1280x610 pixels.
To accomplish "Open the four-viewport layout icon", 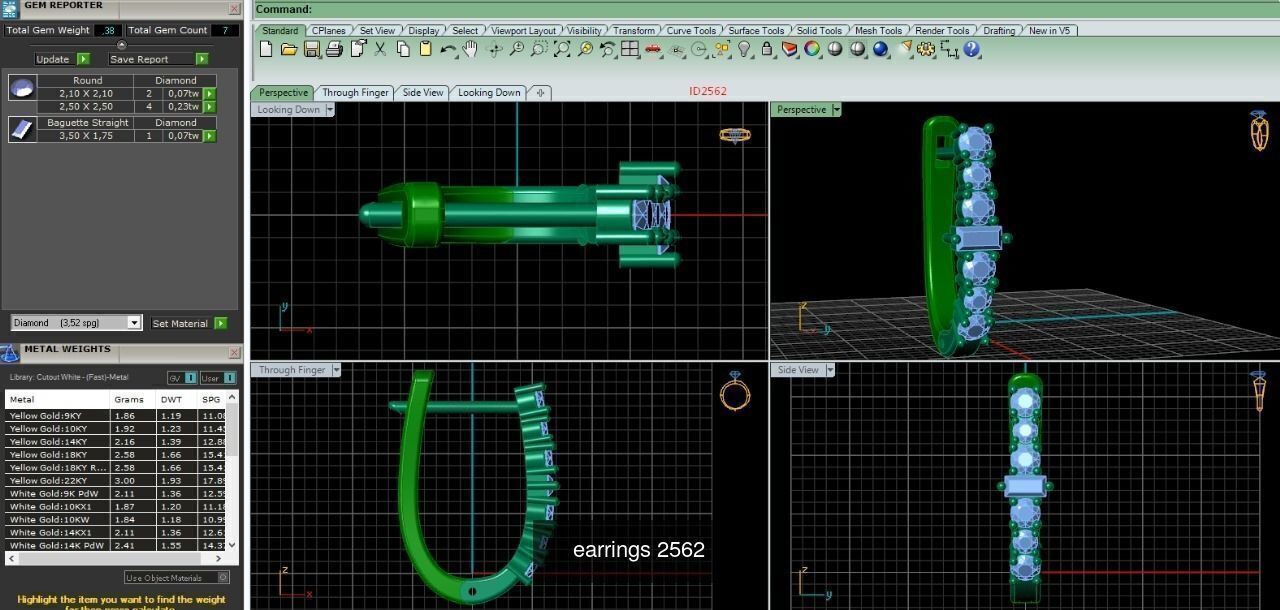I will click(630, 49).
